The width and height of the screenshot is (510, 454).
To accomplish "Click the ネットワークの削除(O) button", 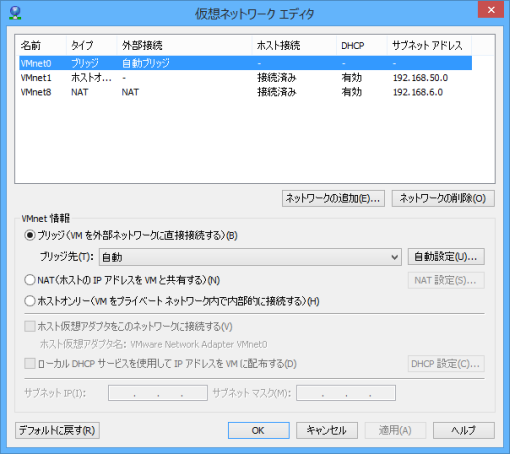I will [x=443, y=198].
